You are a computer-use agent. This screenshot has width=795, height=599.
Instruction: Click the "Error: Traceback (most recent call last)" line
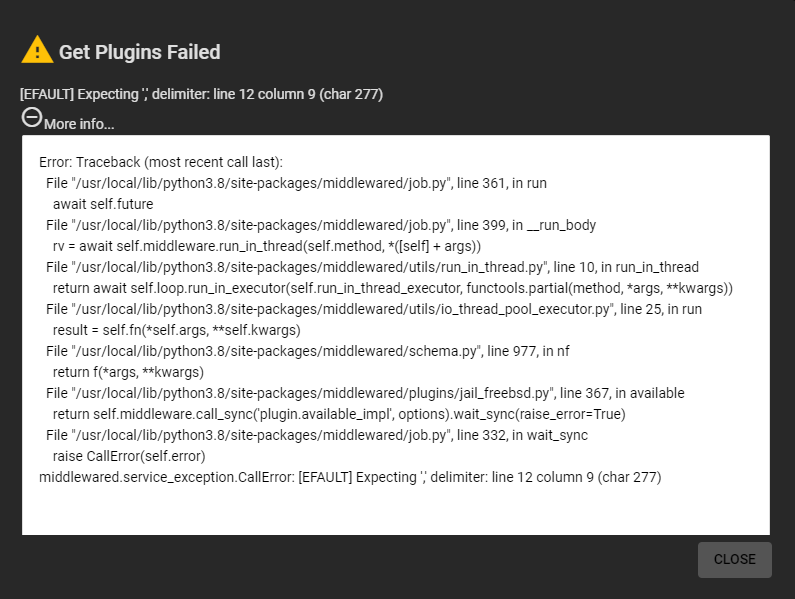point(161,162)
